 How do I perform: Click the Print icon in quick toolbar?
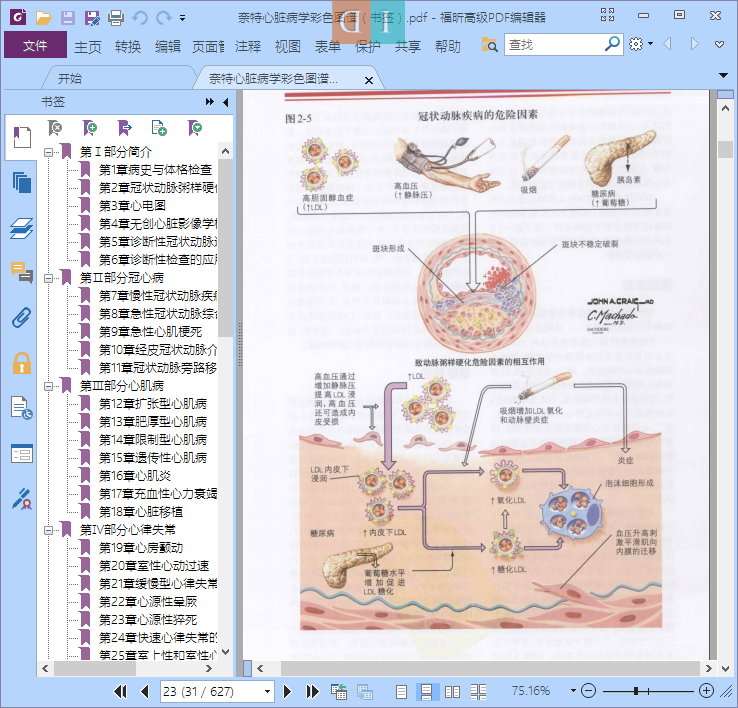[116, 18]
